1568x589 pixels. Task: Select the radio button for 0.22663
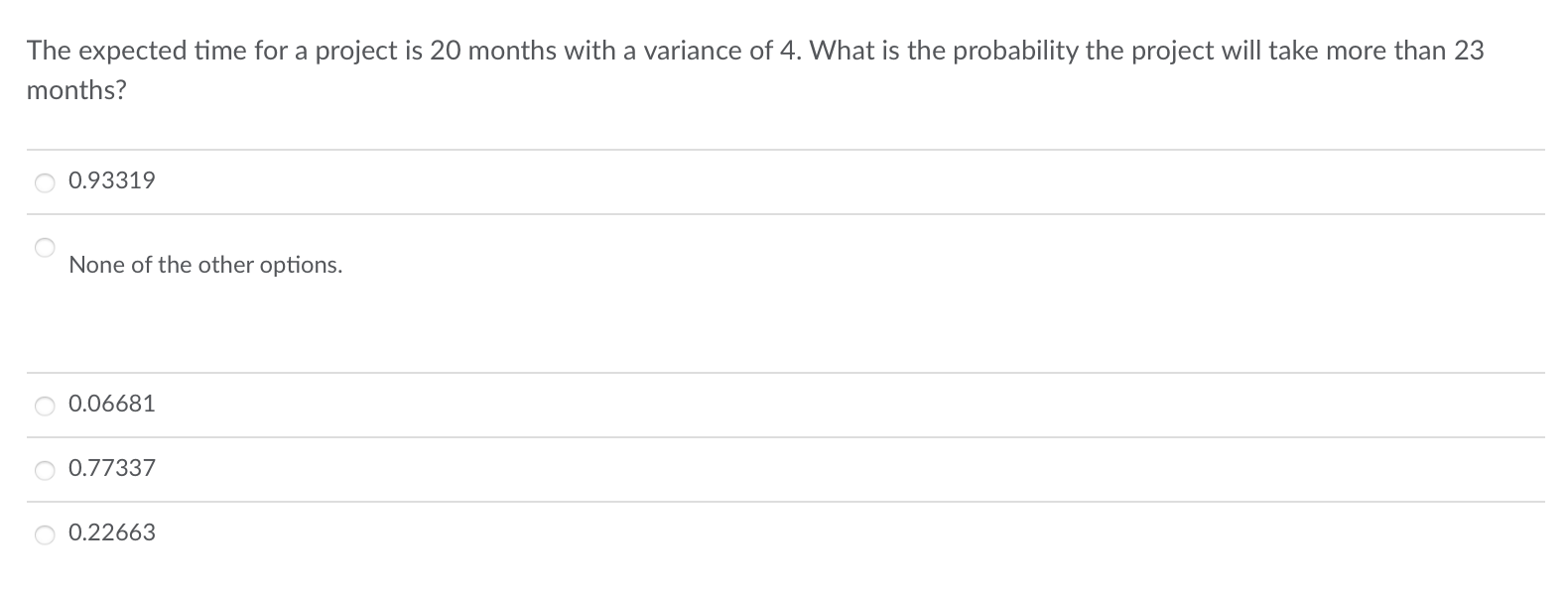point(44,533)
